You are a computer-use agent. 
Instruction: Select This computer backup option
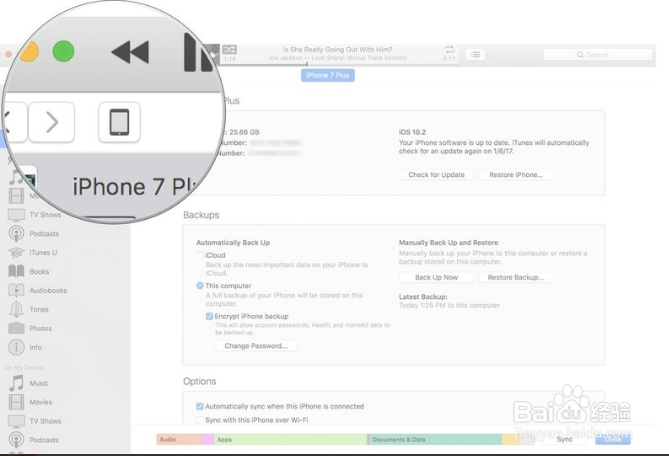(200, 286)
